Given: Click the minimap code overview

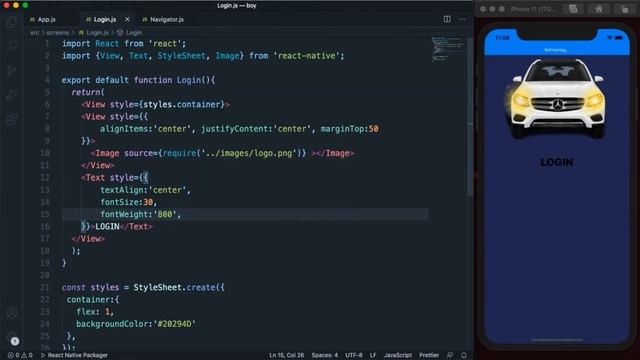Looking at the screenshot, I should pyautogui.click(x=448, y=49).
